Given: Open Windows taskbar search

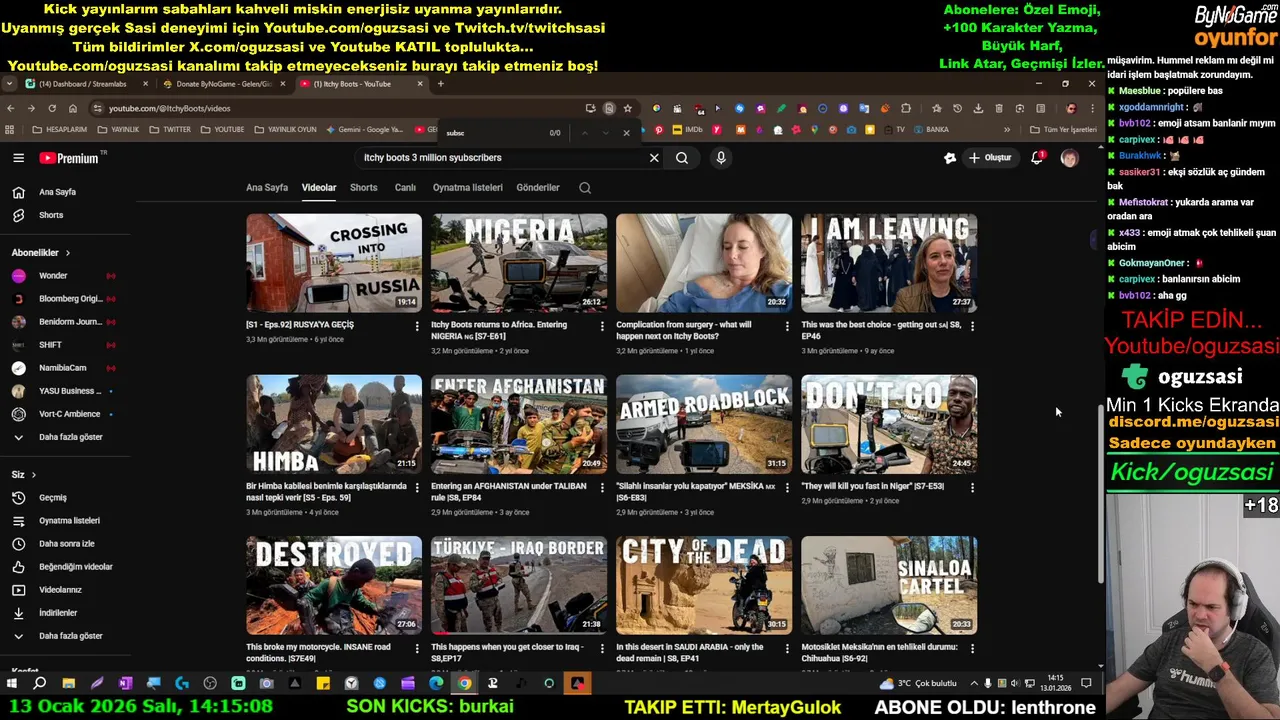Looking at the screenshot, I should pos(40,684).
